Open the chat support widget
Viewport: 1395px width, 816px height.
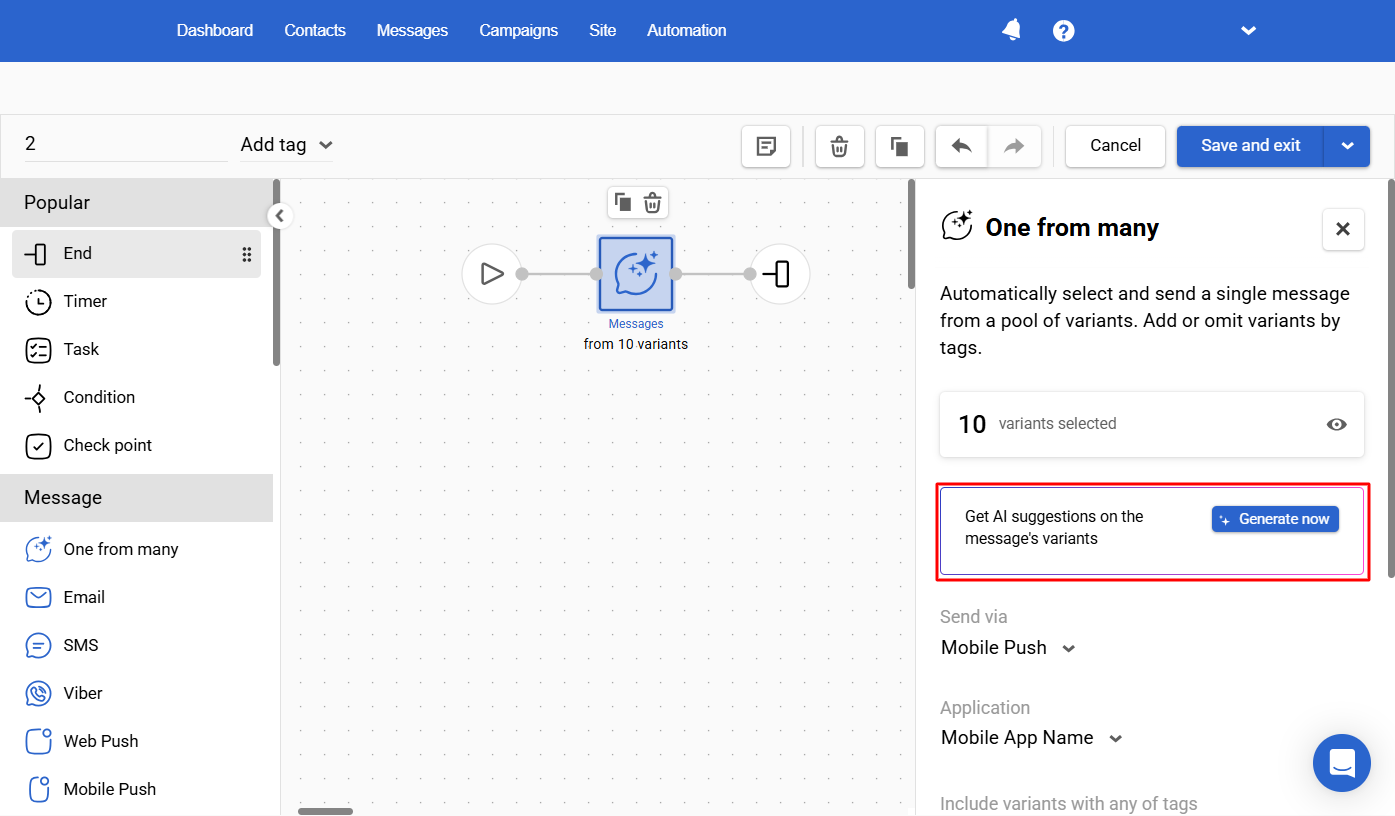(1342, 763)
